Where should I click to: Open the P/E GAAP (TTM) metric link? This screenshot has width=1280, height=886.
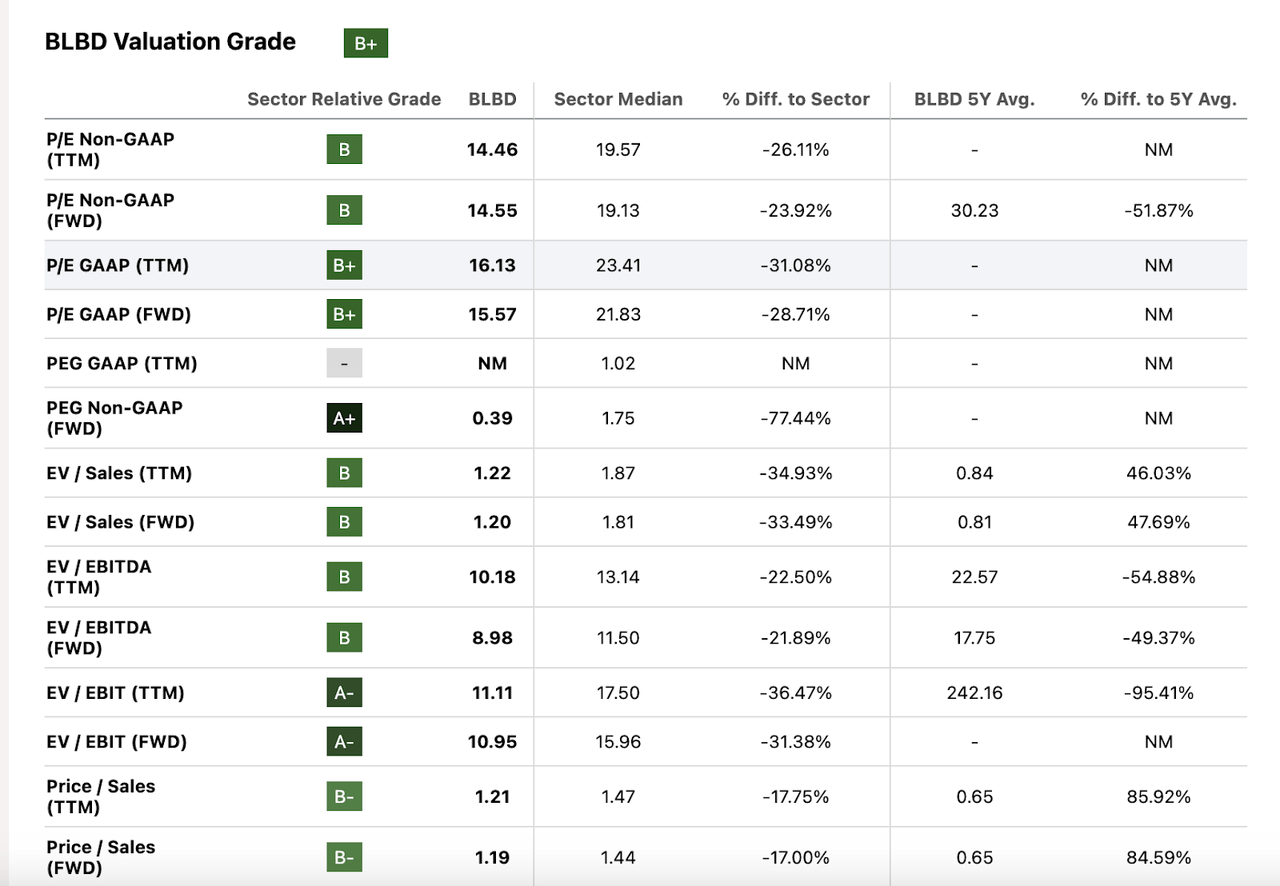coord(117,266)
